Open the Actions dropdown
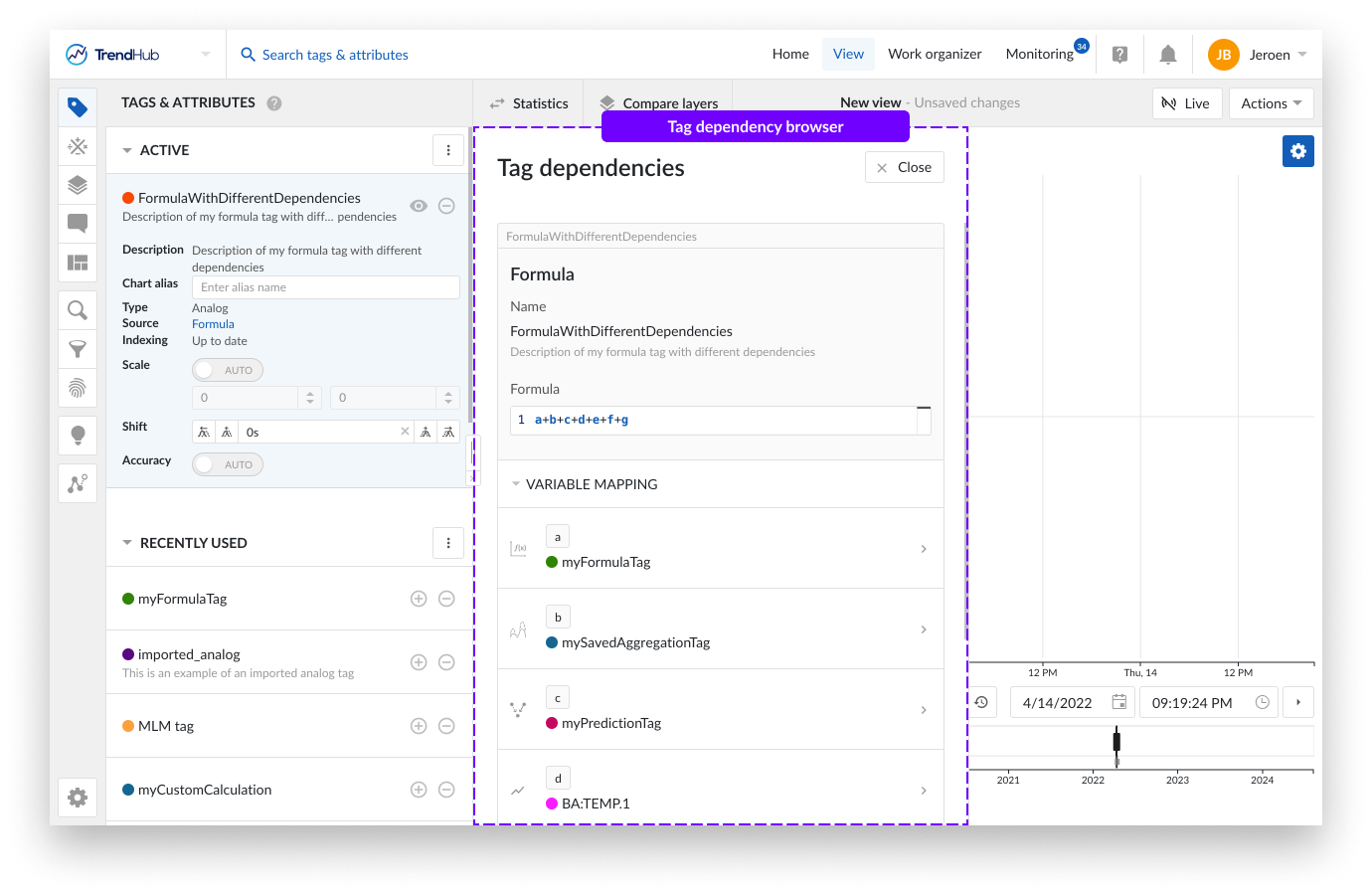This screenshot has width=1372, height=895. (x=1271, y=103)
